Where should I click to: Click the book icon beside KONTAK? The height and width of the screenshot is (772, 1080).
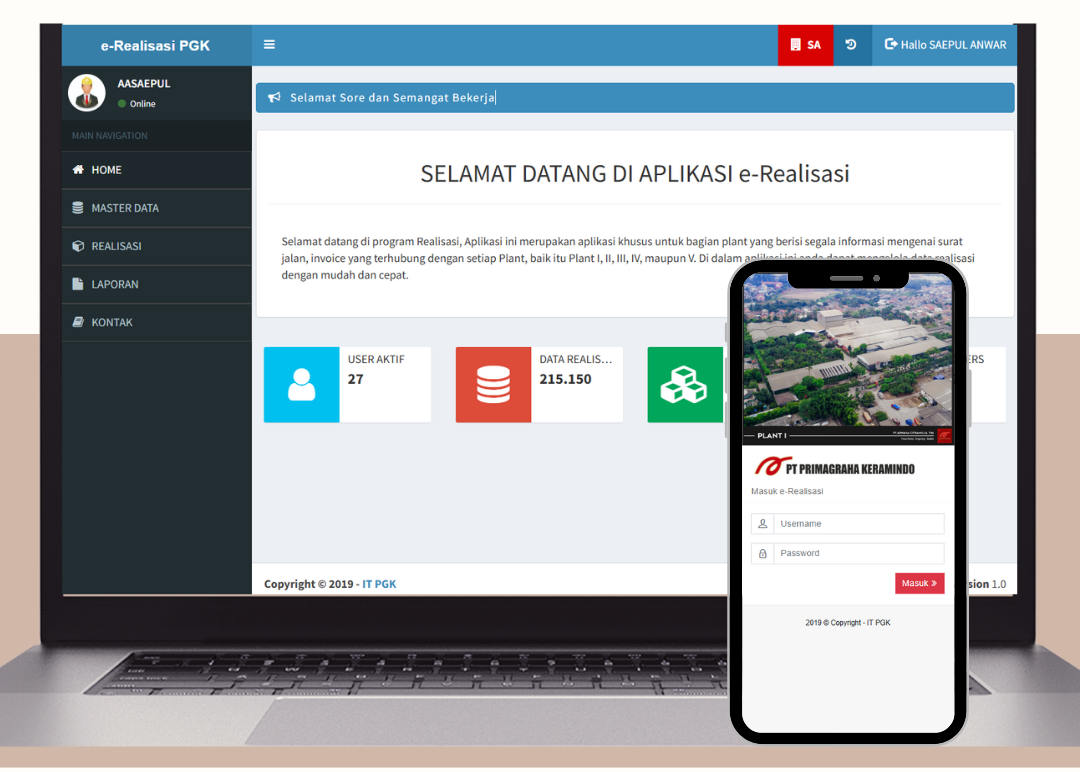coord(78,322)
